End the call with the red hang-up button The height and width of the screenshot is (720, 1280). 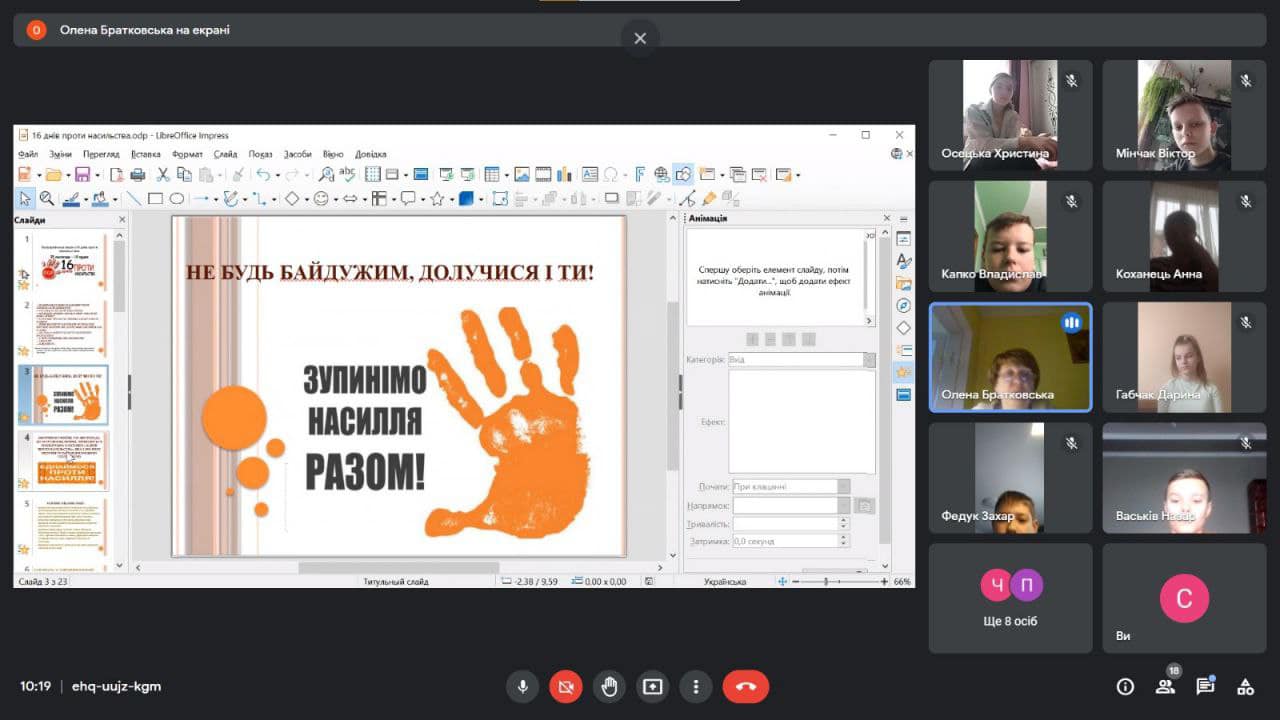coord(745,687)
